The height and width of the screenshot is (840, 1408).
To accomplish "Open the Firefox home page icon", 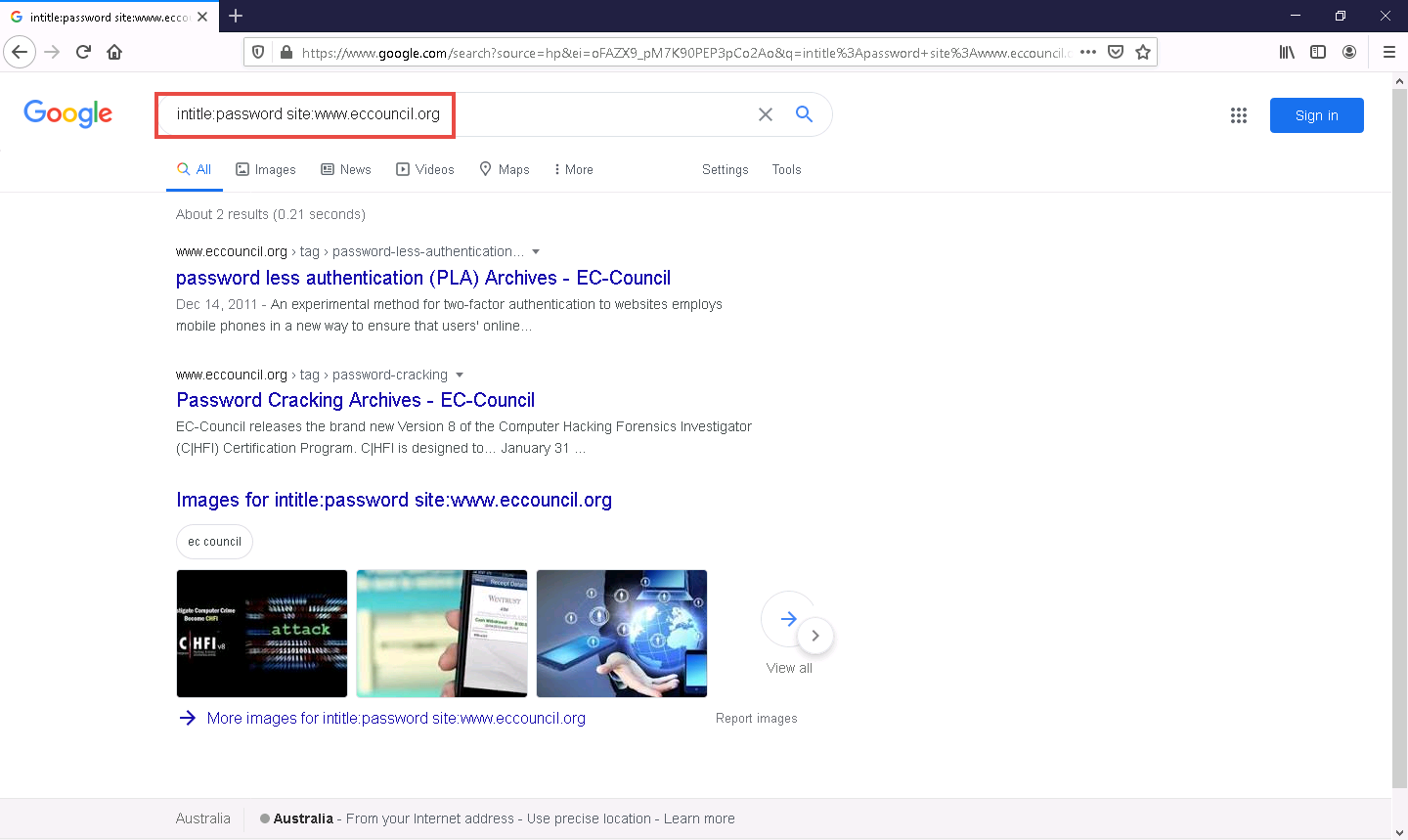I will point(114,52).
